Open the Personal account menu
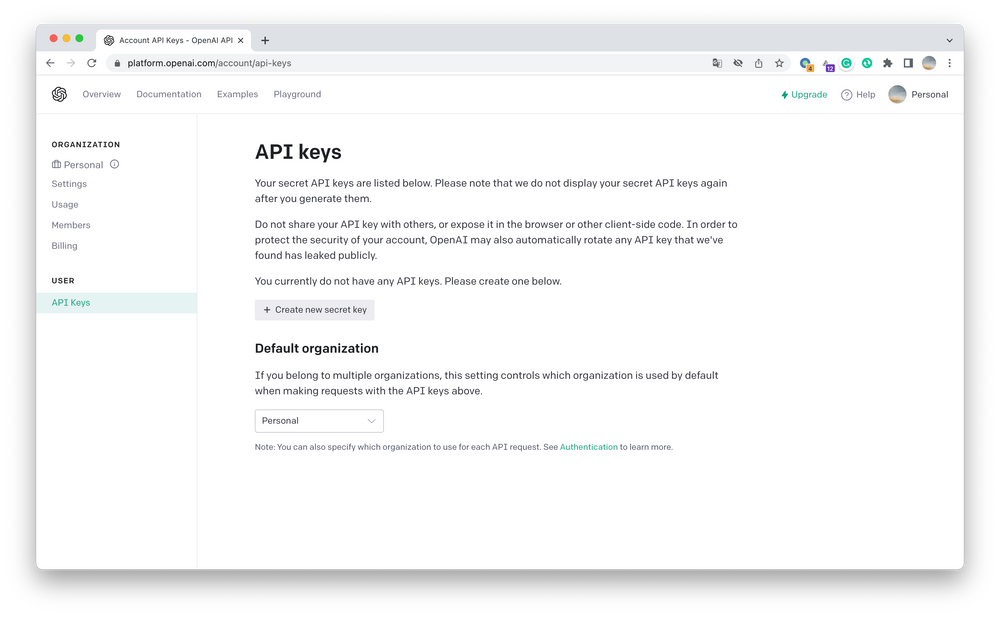Image resolution: width=1000 pixels, height=617 pixels. [918, 95]
